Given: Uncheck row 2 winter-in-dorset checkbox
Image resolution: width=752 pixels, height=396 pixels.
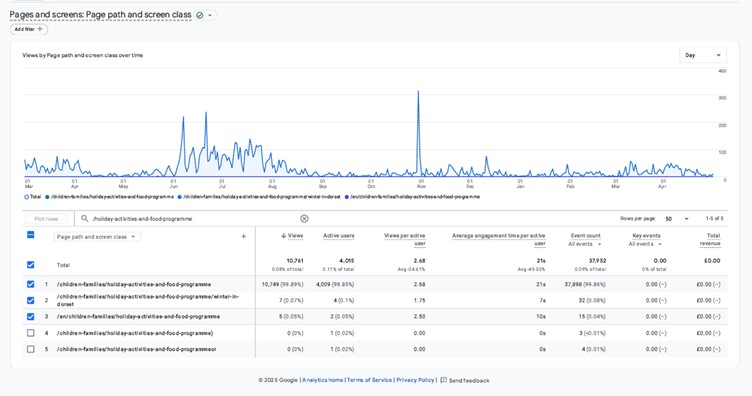Looking at the screenshot, I should pos(30,301).
